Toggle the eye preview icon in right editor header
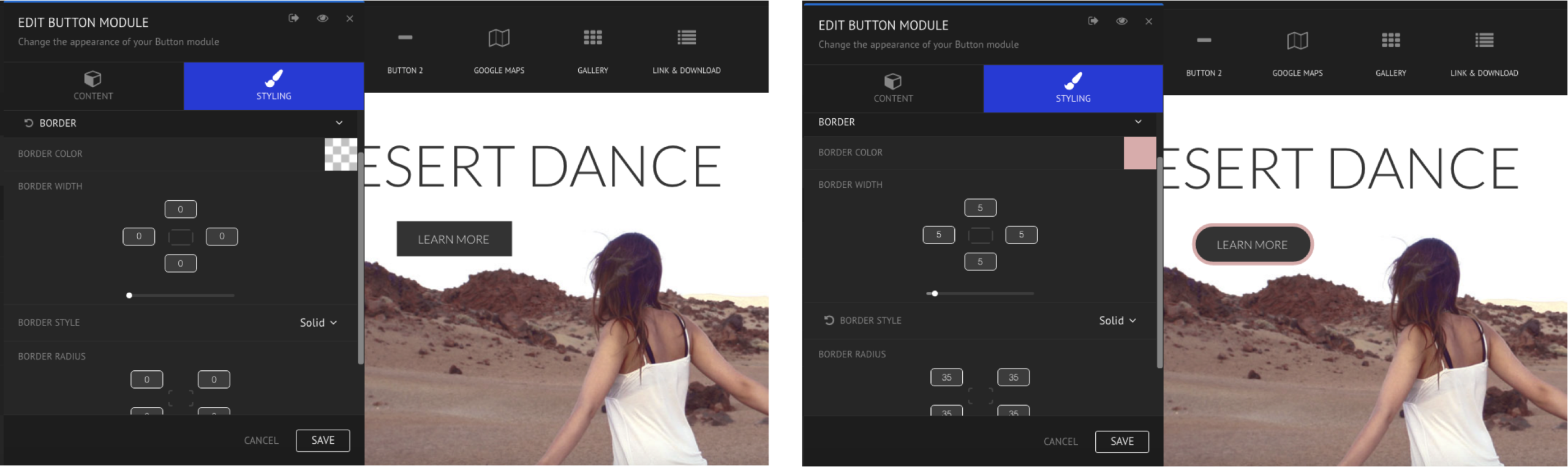The image size is (1568, 467). pos(1121,21)
